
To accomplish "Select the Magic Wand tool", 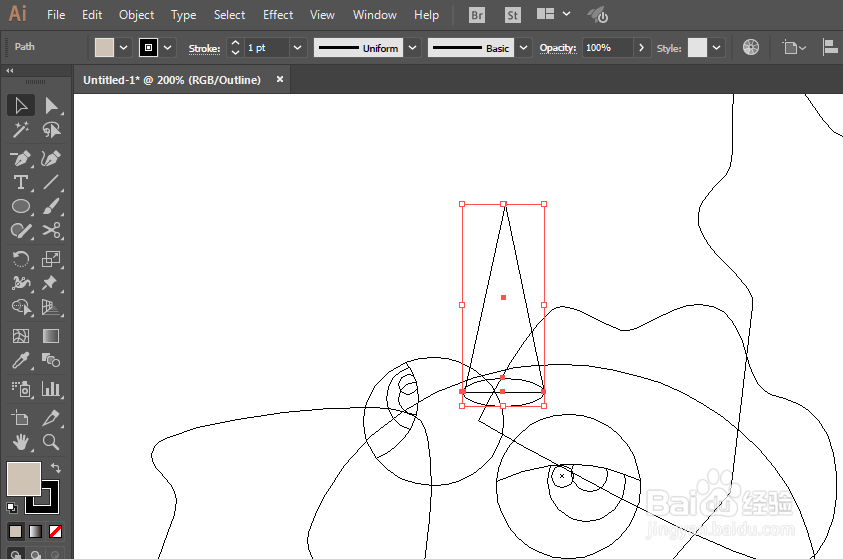I will [x=21, y=130].
